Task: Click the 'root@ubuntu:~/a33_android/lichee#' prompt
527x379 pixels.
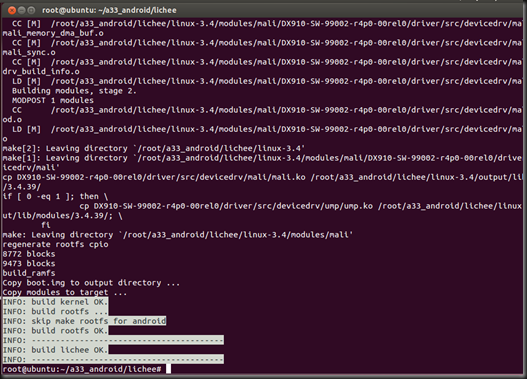Action: click(x=82, y=369)
